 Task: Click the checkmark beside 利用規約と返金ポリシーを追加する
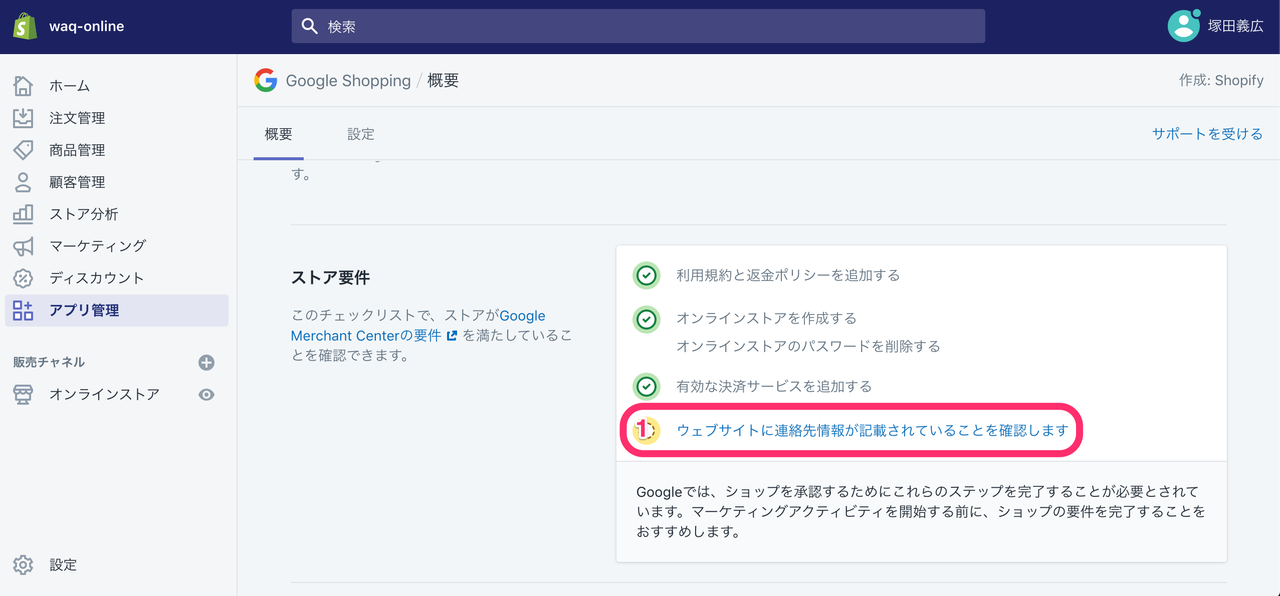(647, 275)
